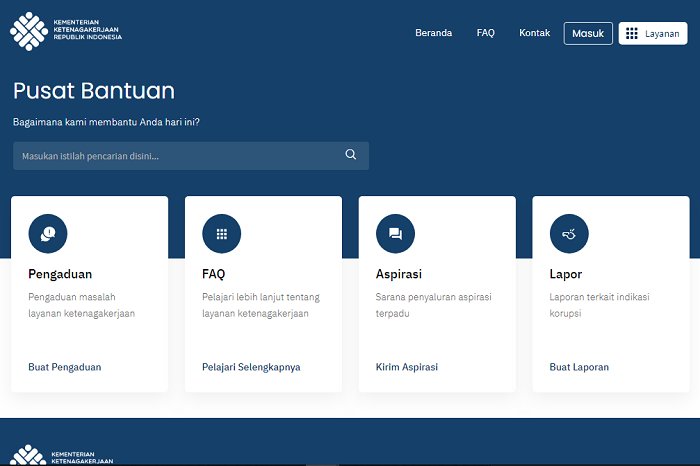Click the Pengaduan chat bubble icon
Image resolution: width=700 pixels, height=466 pixels.
tap(48, 234)
